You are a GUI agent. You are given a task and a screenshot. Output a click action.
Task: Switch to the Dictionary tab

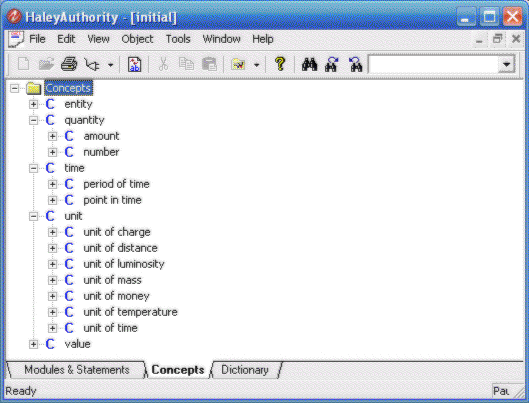pos(245,370)
